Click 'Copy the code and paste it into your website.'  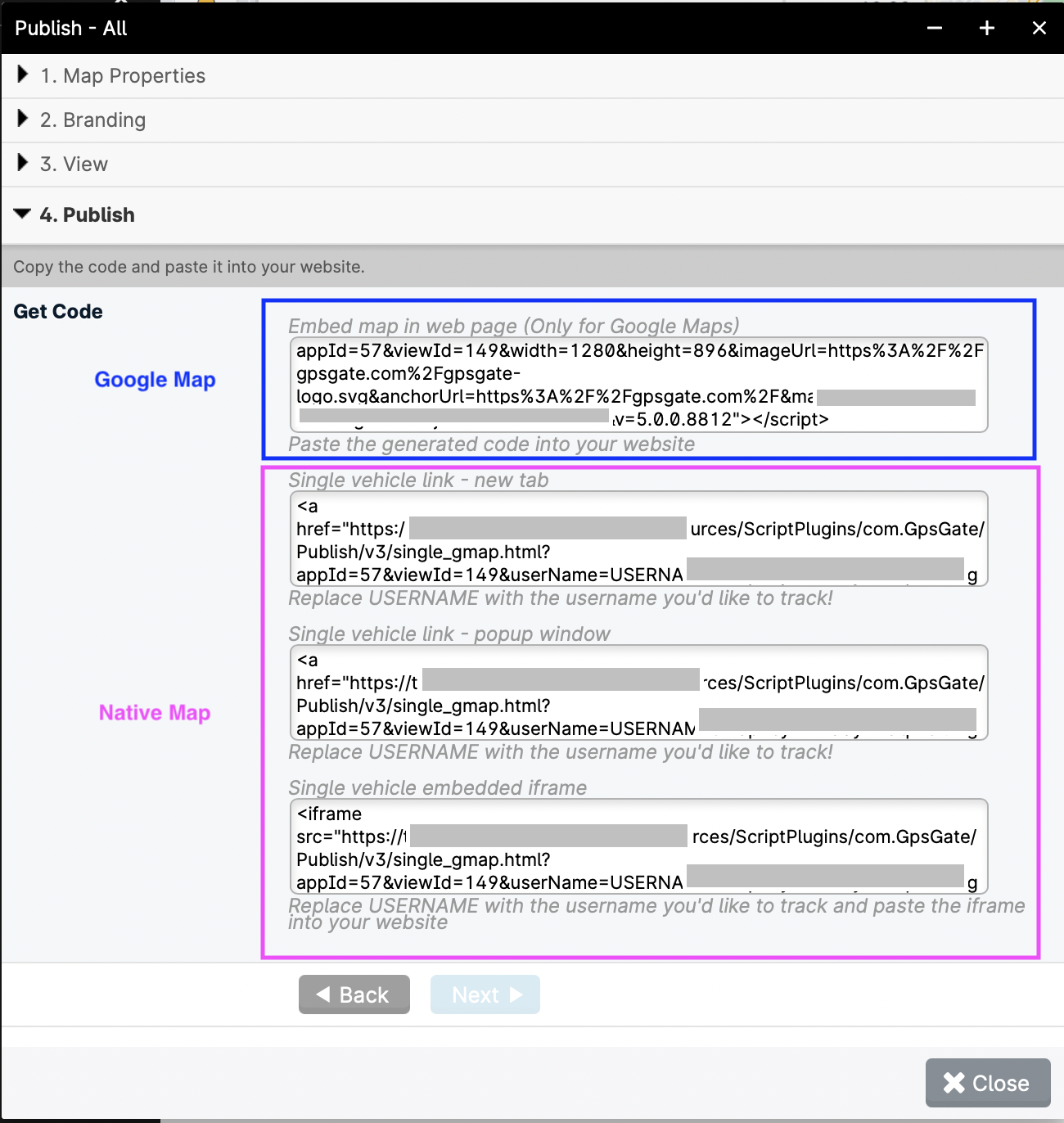pos(189,267)
